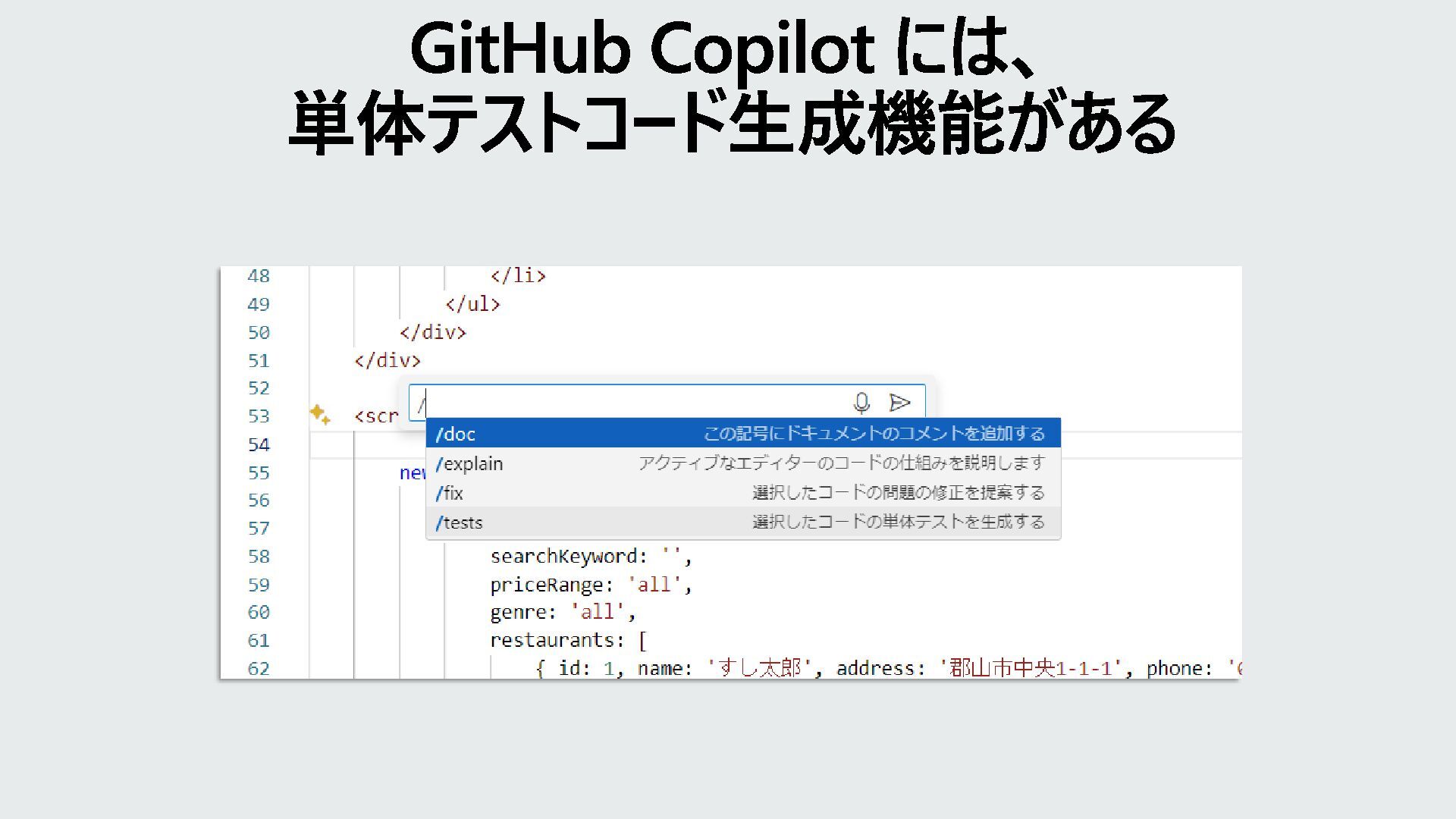Click the Copilot sparkle icon in gutter

pos(319,415)
